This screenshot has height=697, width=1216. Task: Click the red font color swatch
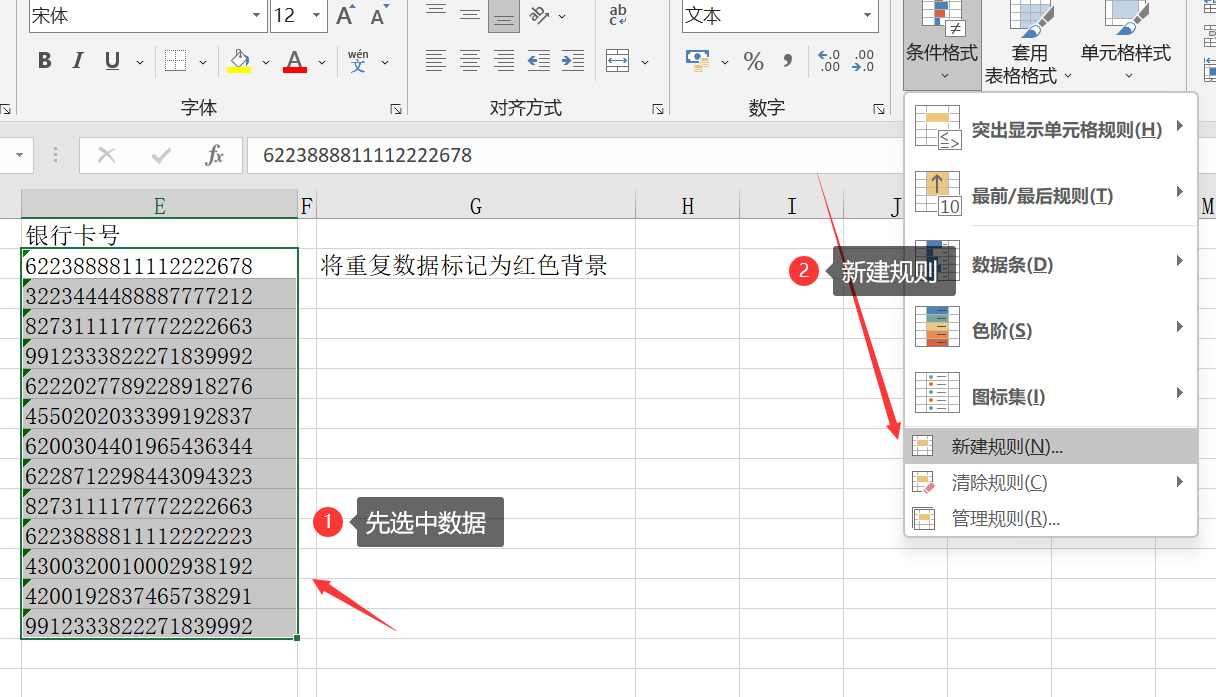pyautogui.click(x=293, y=62)
